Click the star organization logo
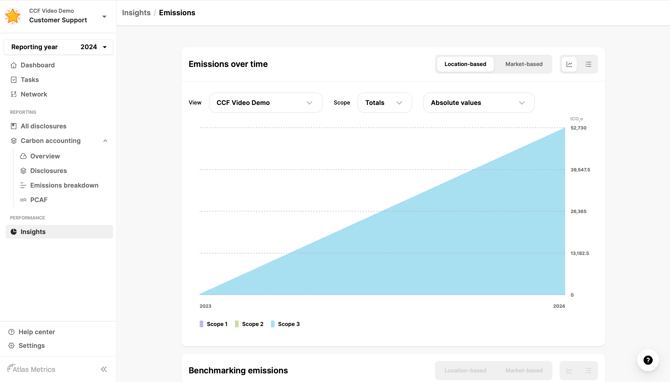670x382 pixels. (12, 16)
